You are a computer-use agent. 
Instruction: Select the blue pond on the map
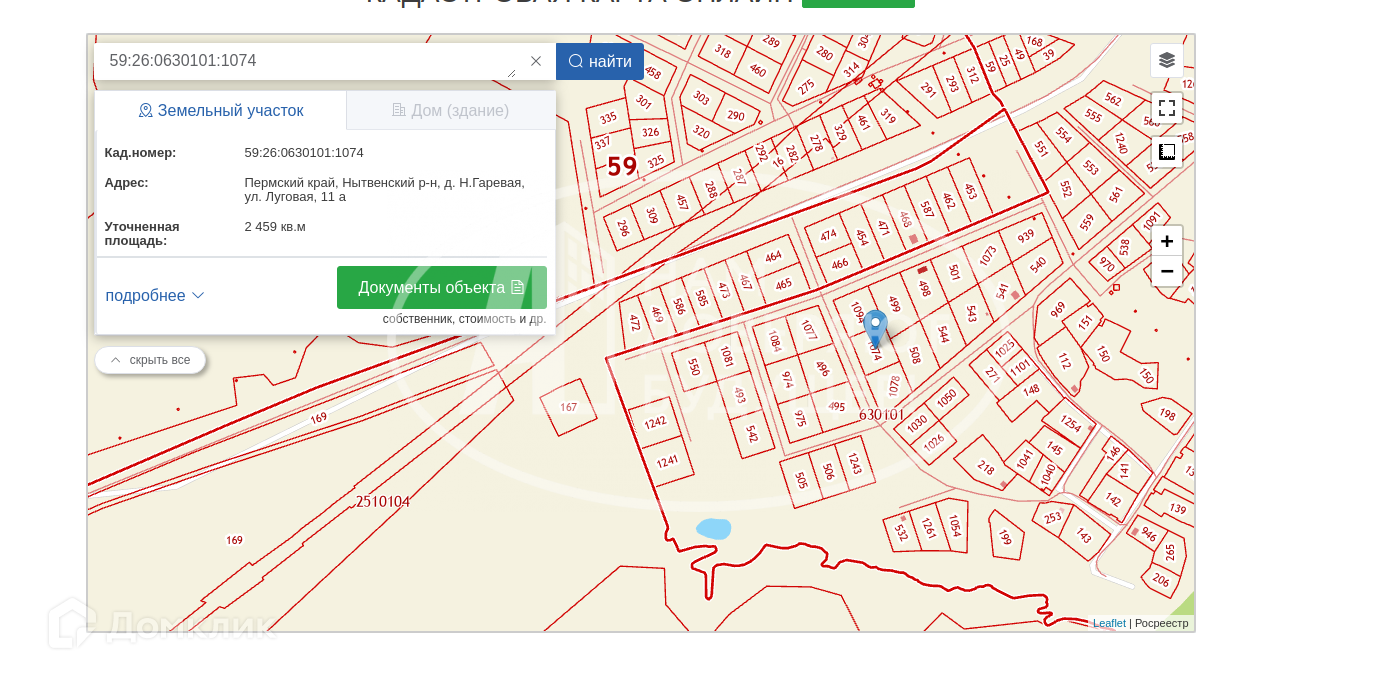point(713,529)
